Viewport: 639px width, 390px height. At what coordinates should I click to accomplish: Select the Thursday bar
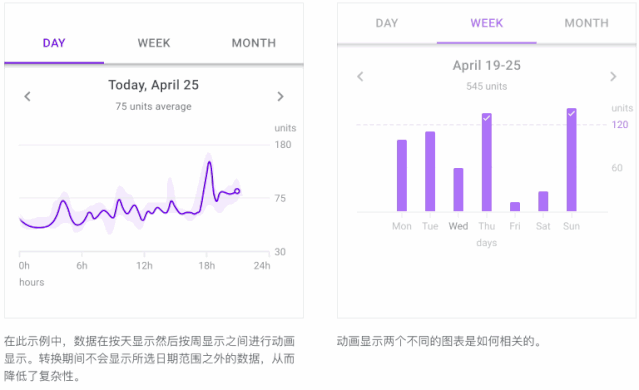[487, 162]
